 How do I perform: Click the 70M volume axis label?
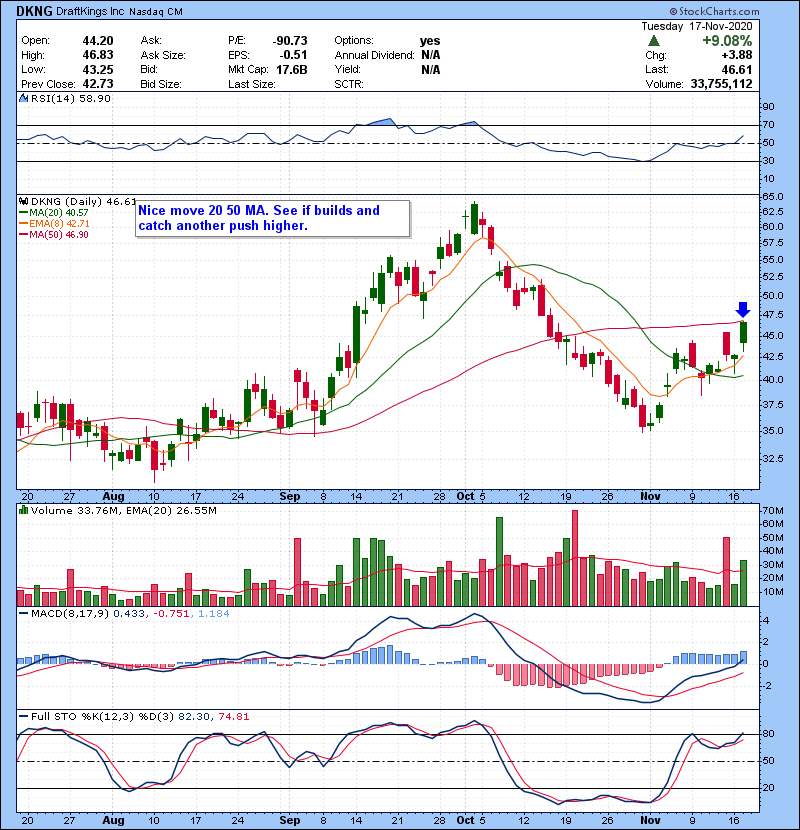tap(773, 511)
